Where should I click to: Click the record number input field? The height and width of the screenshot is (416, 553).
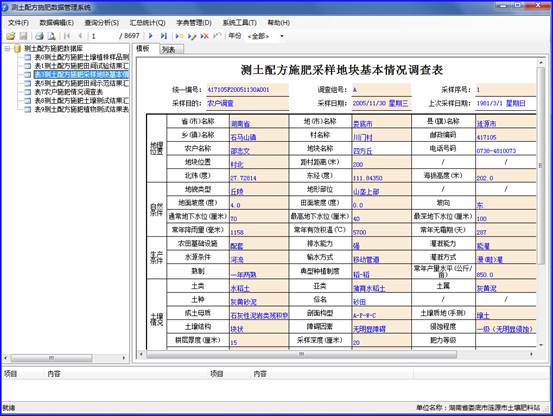click(104, 36)
